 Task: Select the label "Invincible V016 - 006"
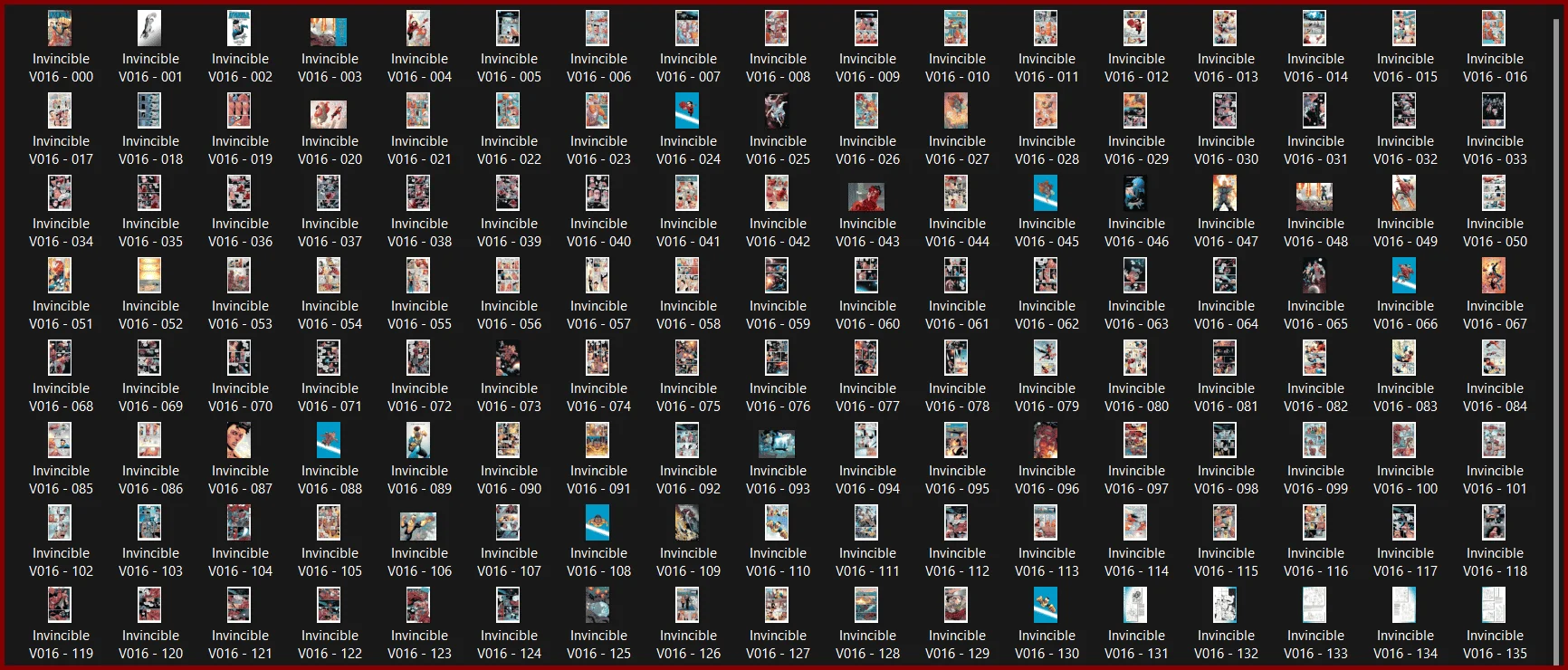click(598, 68)
